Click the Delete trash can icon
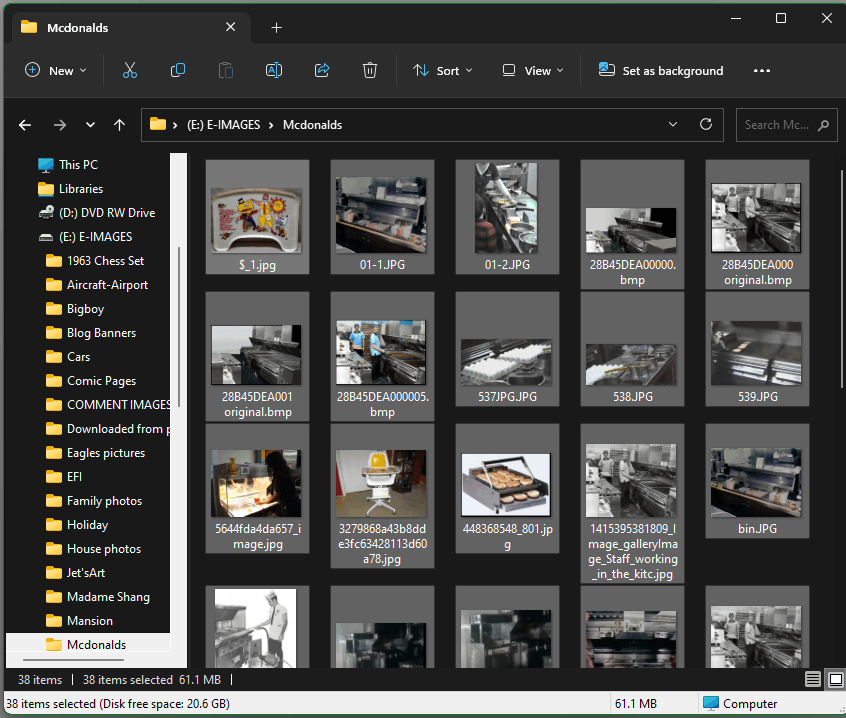 point(370,71)
